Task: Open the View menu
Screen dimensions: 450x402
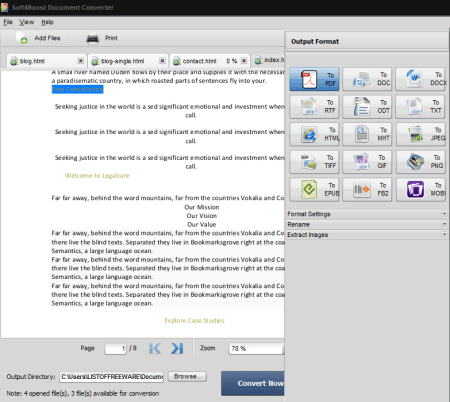Action: (x=27, y=22)
